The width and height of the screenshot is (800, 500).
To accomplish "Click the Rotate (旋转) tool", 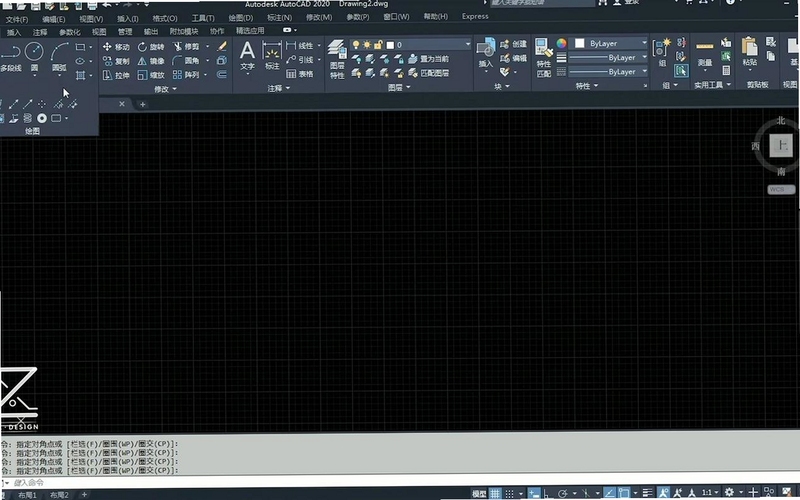I will (x=151, y=47).
